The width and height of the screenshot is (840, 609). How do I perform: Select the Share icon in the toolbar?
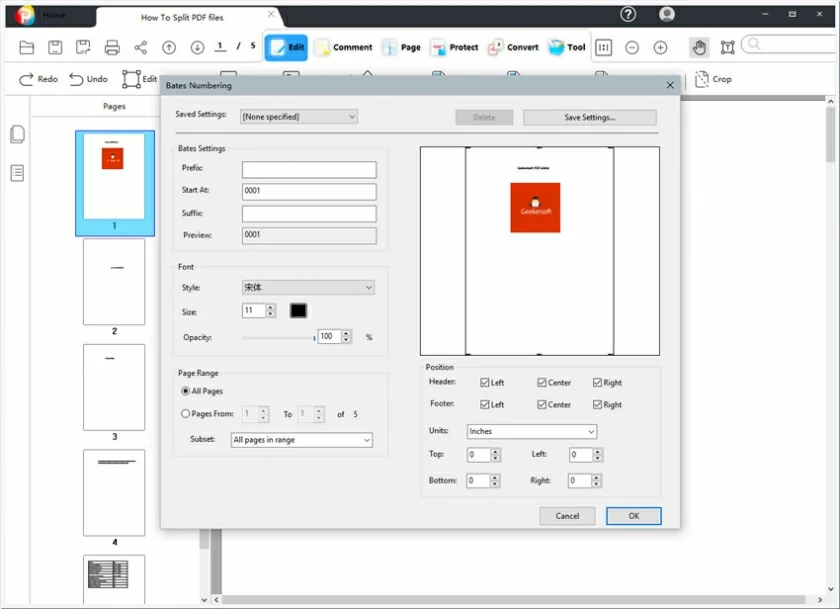pos(140,47)
